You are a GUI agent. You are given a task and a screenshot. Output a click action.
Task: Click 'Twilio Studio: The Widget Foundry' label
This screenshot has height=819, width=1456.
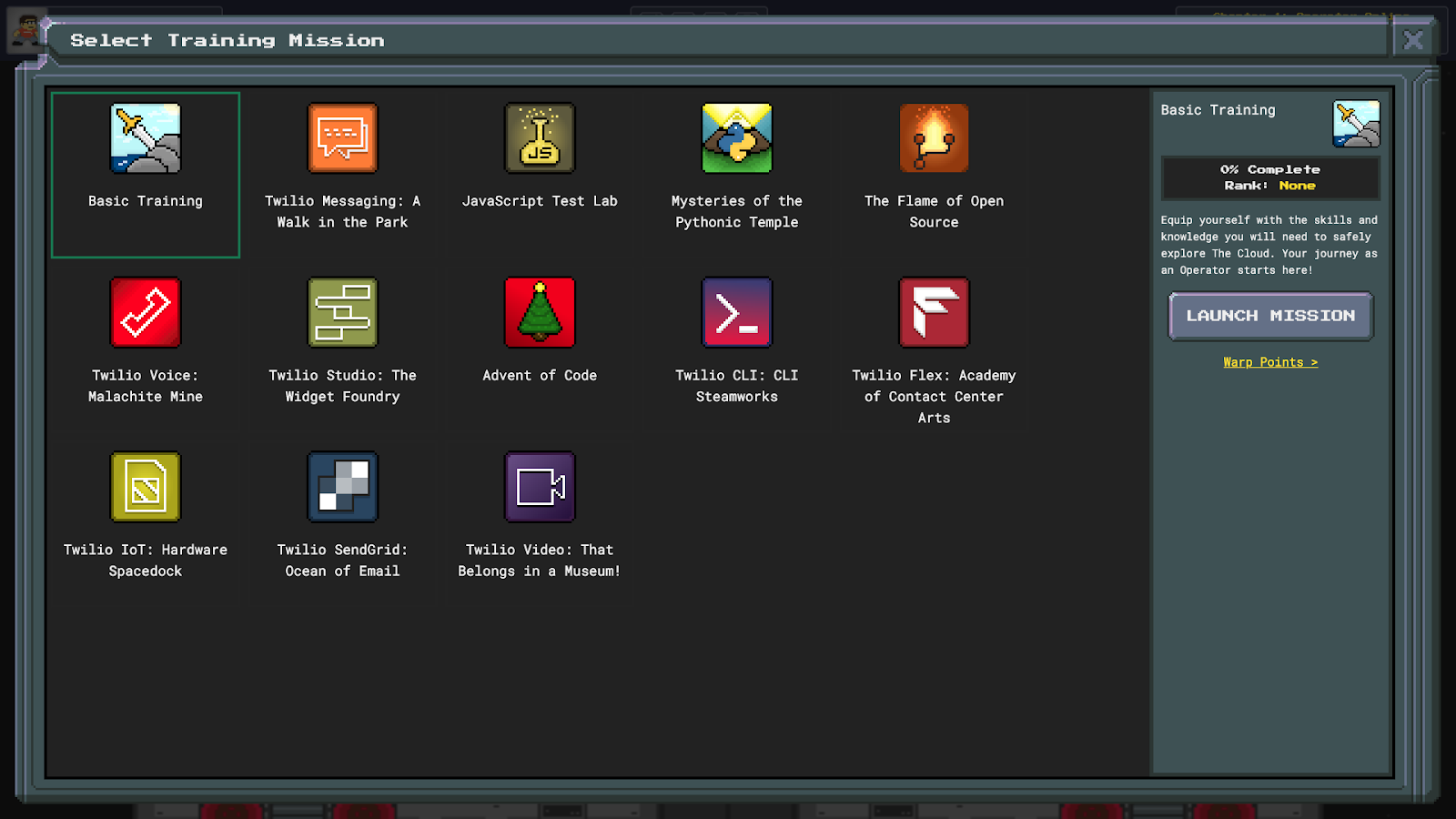[342, 386]
